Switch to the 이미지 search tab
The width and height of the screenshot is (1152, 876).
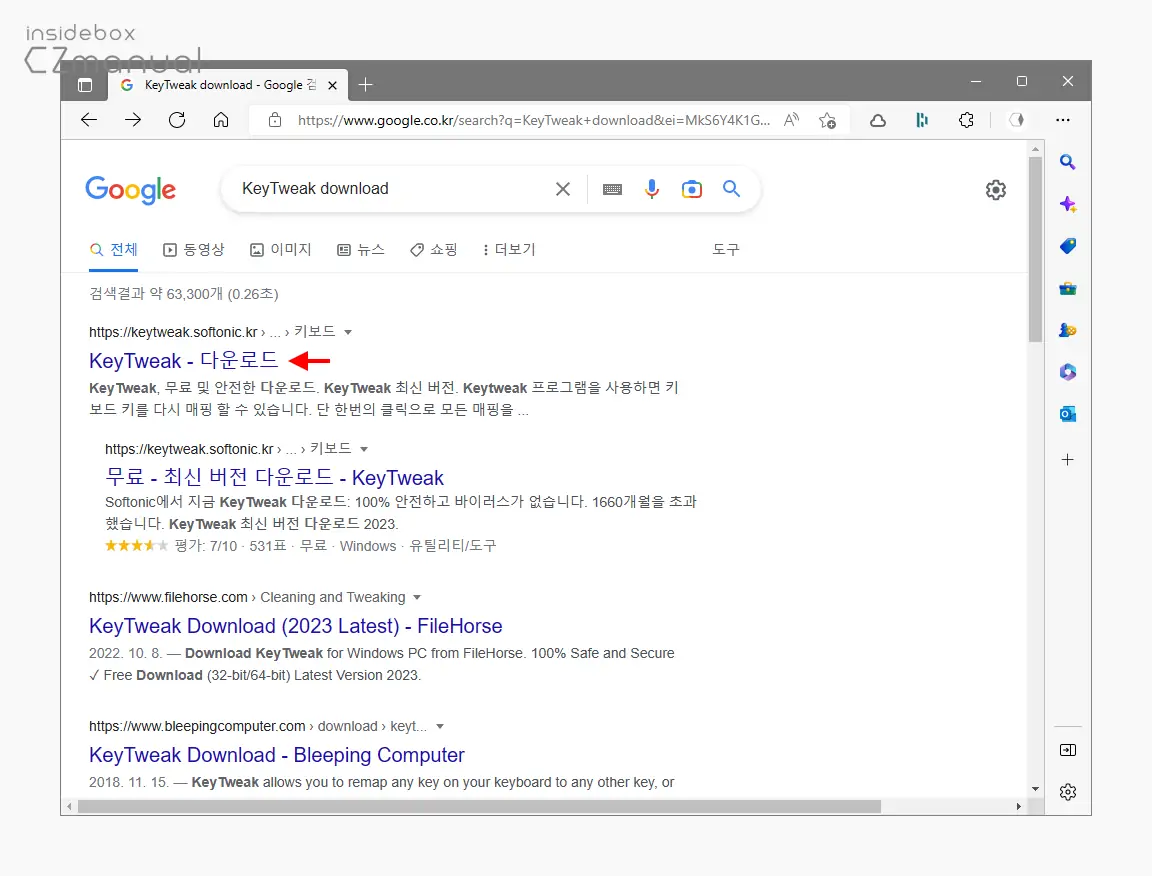click(280, 249)
